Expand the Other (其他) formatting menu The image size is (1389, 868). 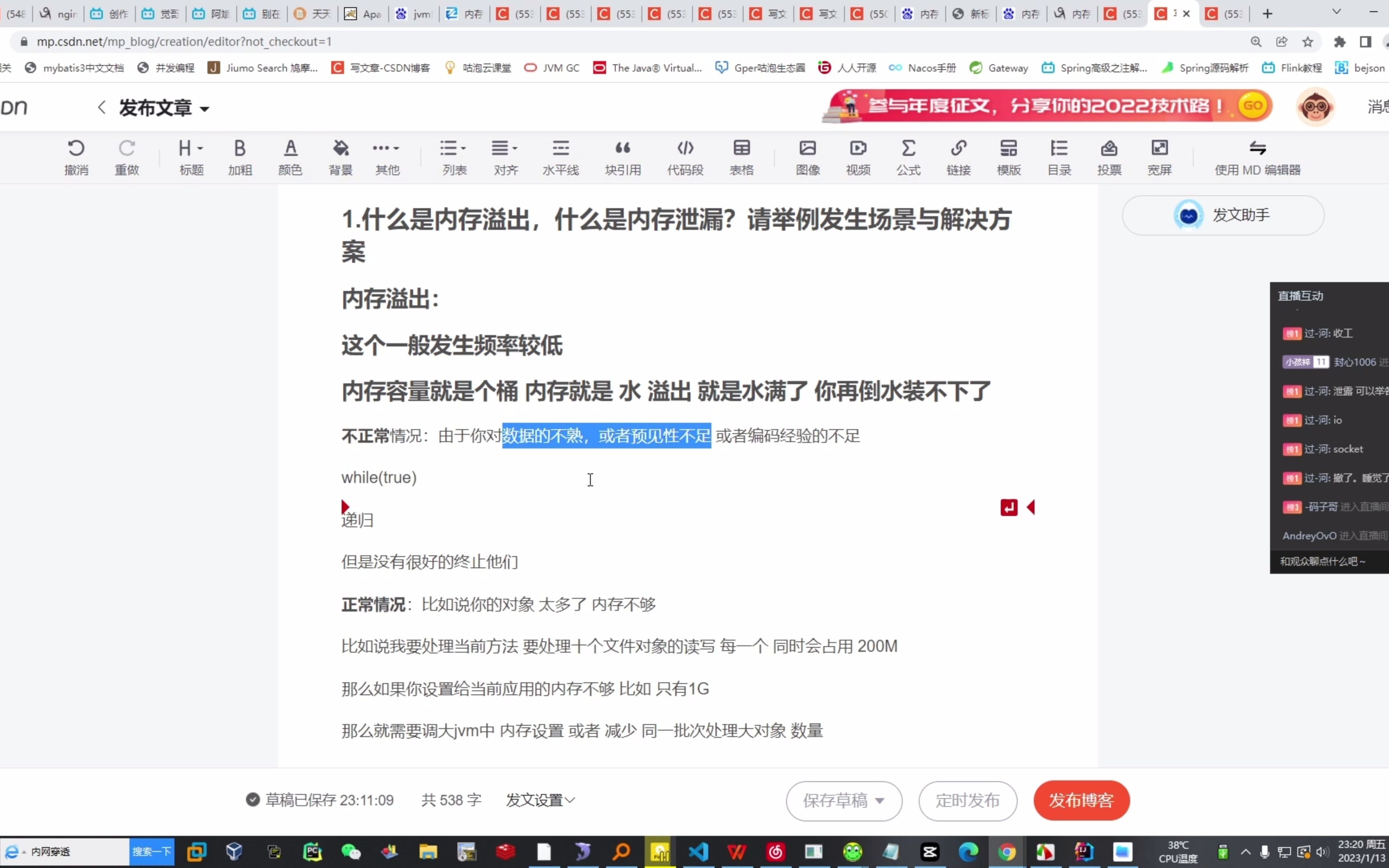click(387, 157)
